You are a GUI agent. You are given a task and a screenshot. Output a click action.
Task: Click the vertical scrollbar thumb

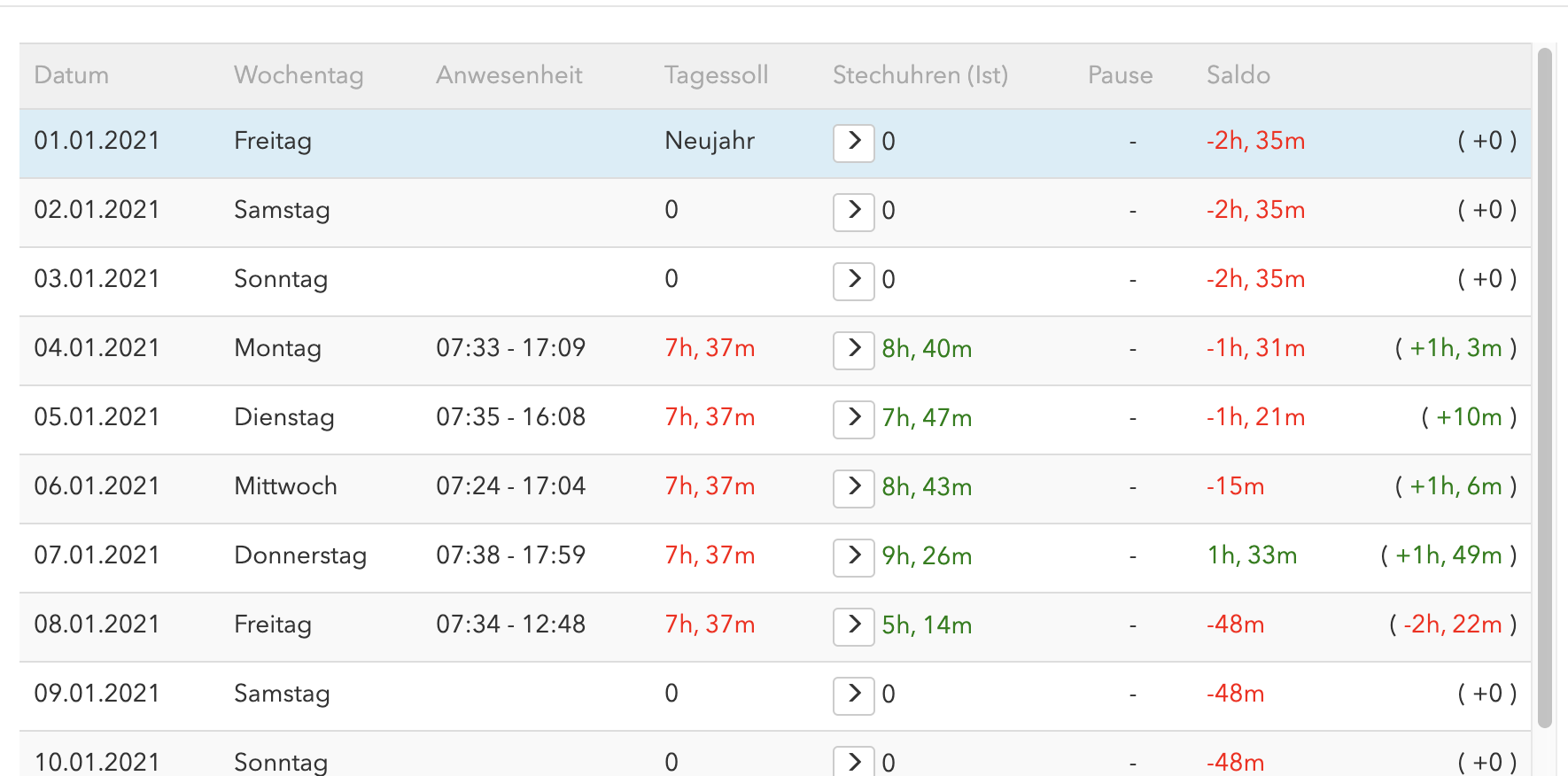(x=1545, y=387)
